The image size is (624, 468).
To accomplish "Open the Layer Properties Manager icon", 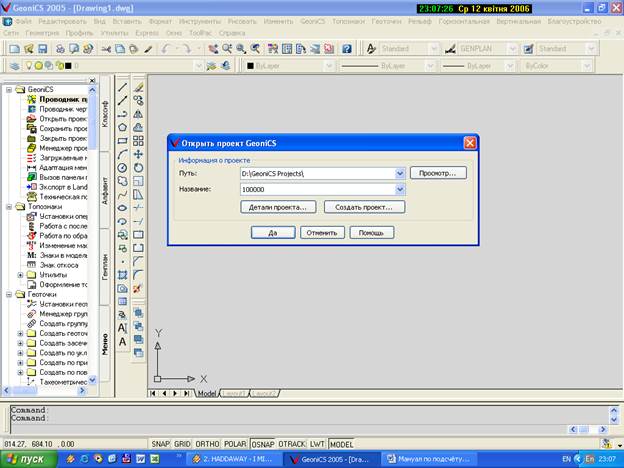I will (x=15, y=66).
